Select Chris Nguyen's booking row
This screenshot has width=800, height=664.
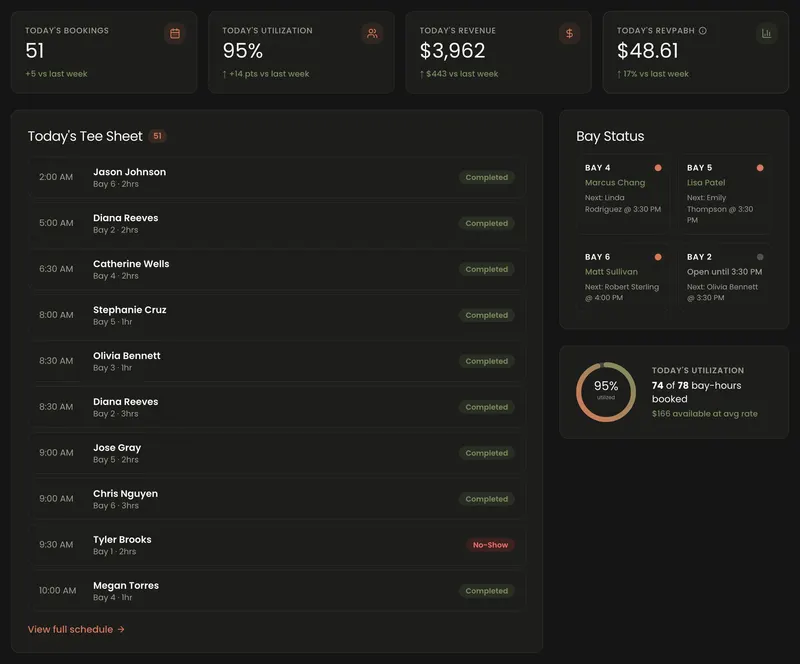[x=278, y=499]
